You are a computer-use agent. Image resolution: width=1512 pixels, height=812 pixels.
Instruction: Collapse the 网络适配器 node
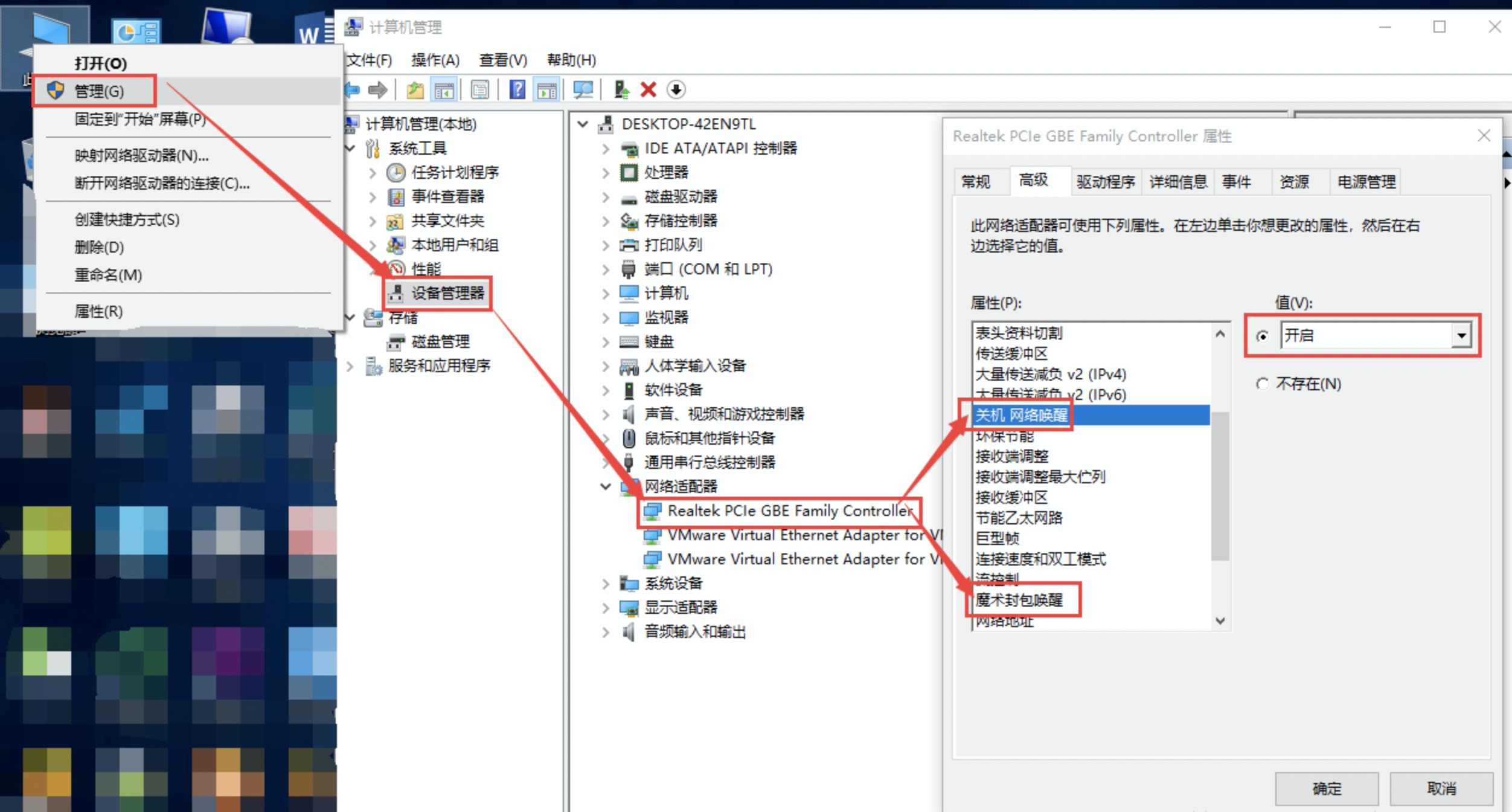605,486
